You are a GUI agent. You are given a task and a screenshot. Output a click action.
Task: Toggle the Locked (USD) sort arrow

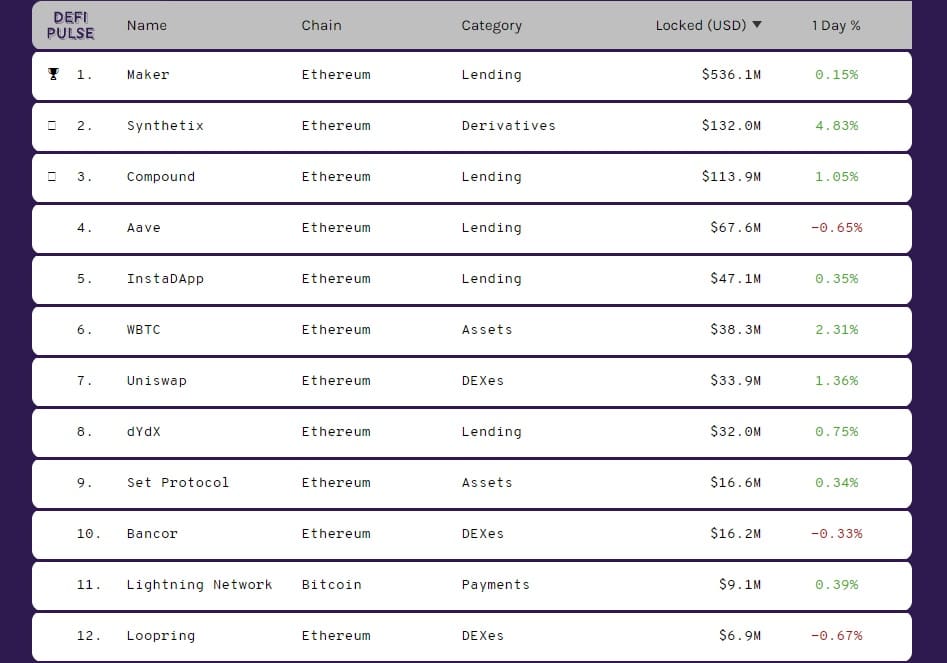click(757, 25)
